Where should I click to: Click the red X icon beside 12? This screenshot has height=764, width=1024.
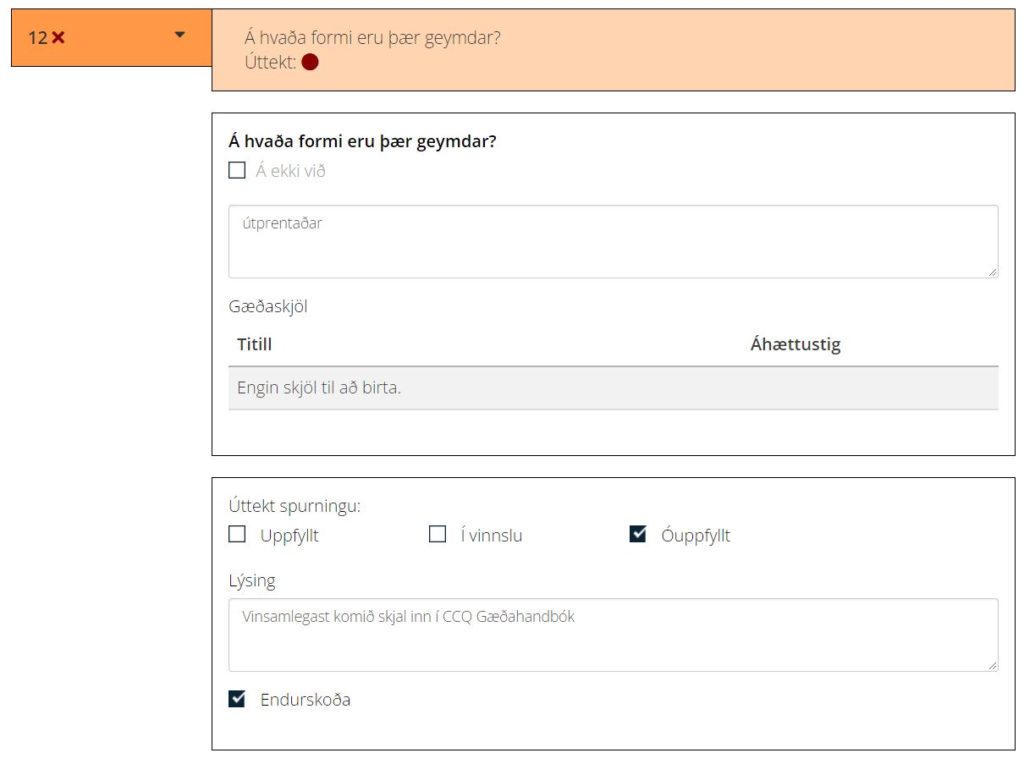(x=58, y=38)
